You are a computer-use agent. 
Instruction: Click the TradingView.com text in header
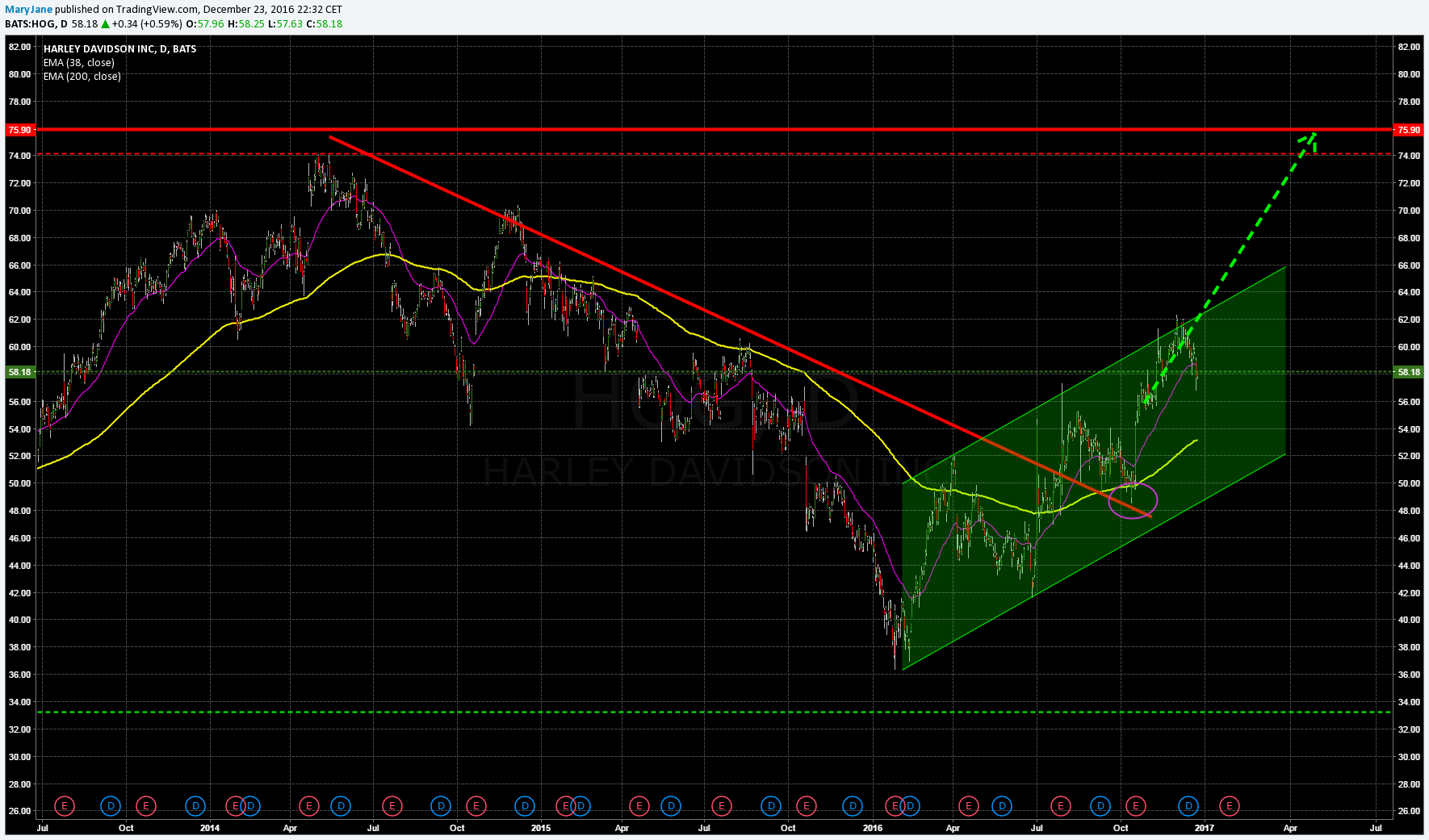[x=157, y=10]
